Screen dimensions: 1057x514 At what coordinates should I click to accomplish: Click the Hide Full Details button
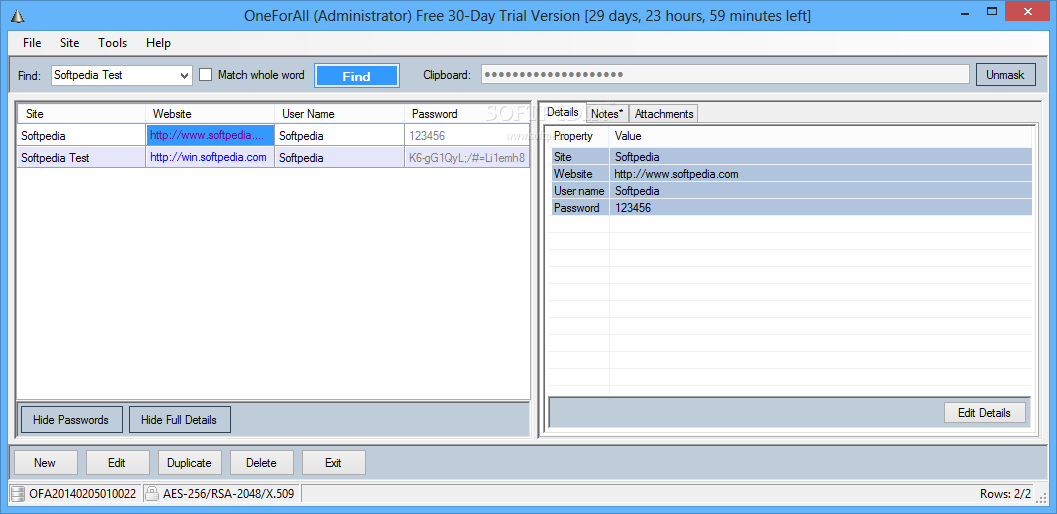pyautogui.click(x=179, y=420)
